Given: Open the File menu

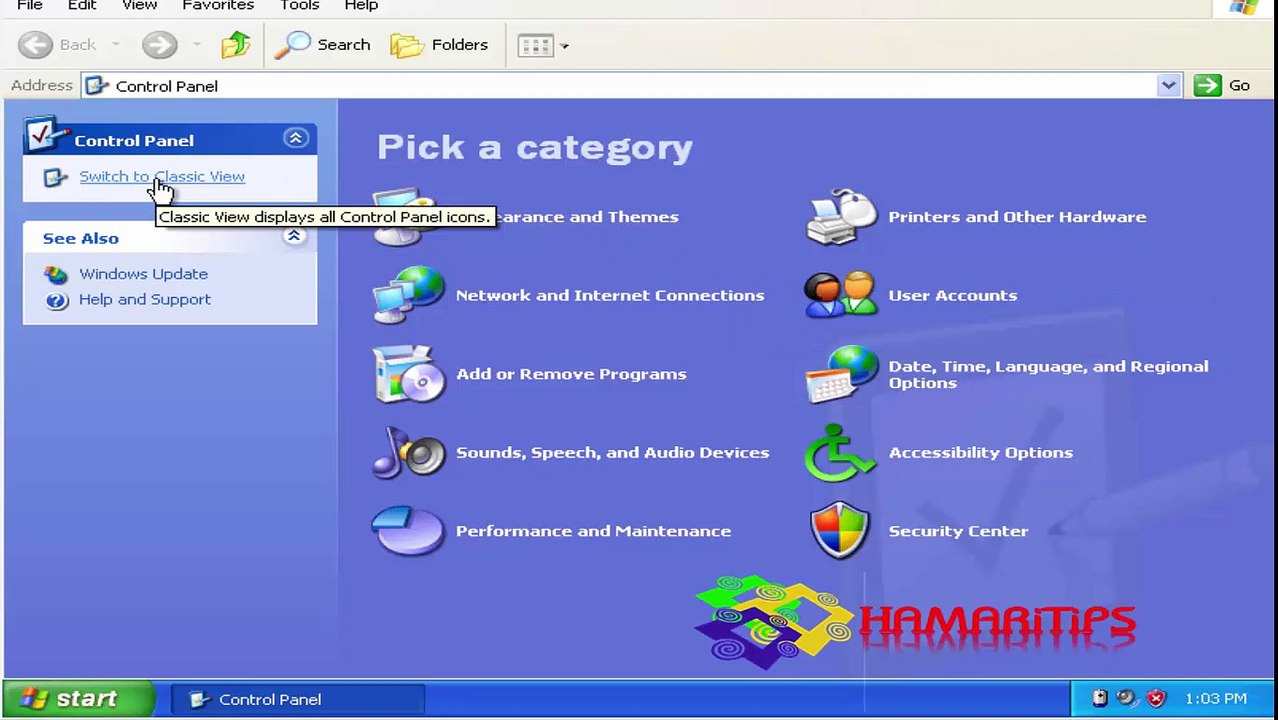Looking at the screenshot, I should 30,6.
